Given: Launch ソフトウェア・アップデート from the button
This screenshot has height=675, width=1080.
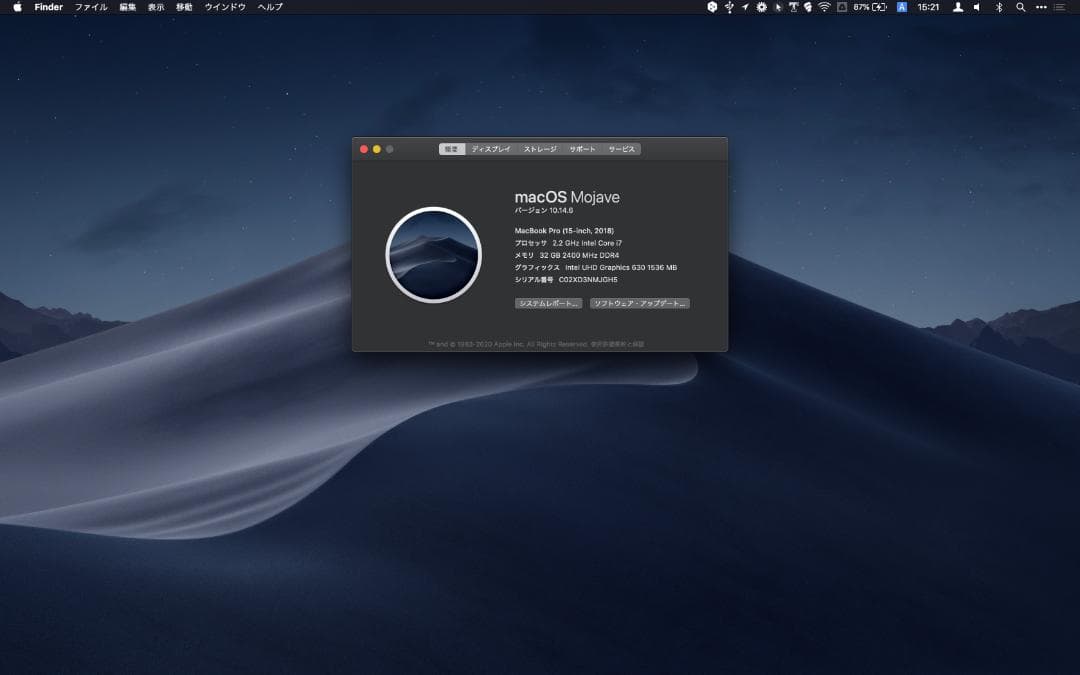Looking at the screenshot, I should tap(641, 302).
